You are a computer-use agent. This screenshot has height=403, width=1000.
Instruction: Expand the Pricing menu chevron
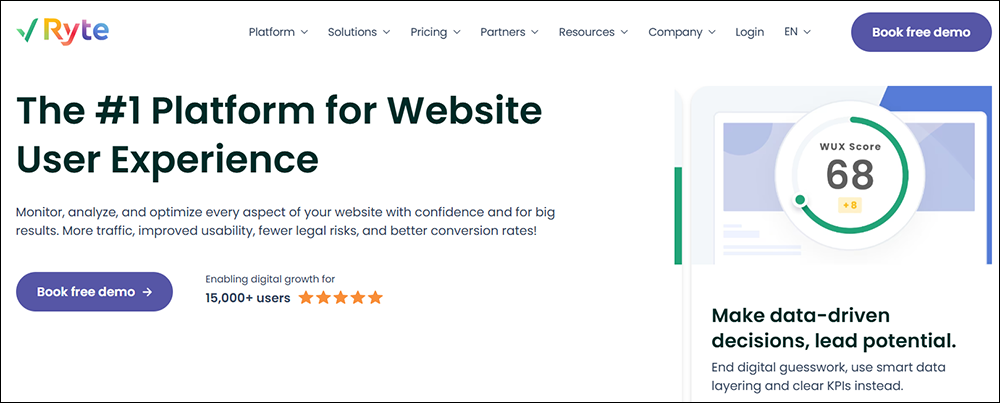pos(456,32)
